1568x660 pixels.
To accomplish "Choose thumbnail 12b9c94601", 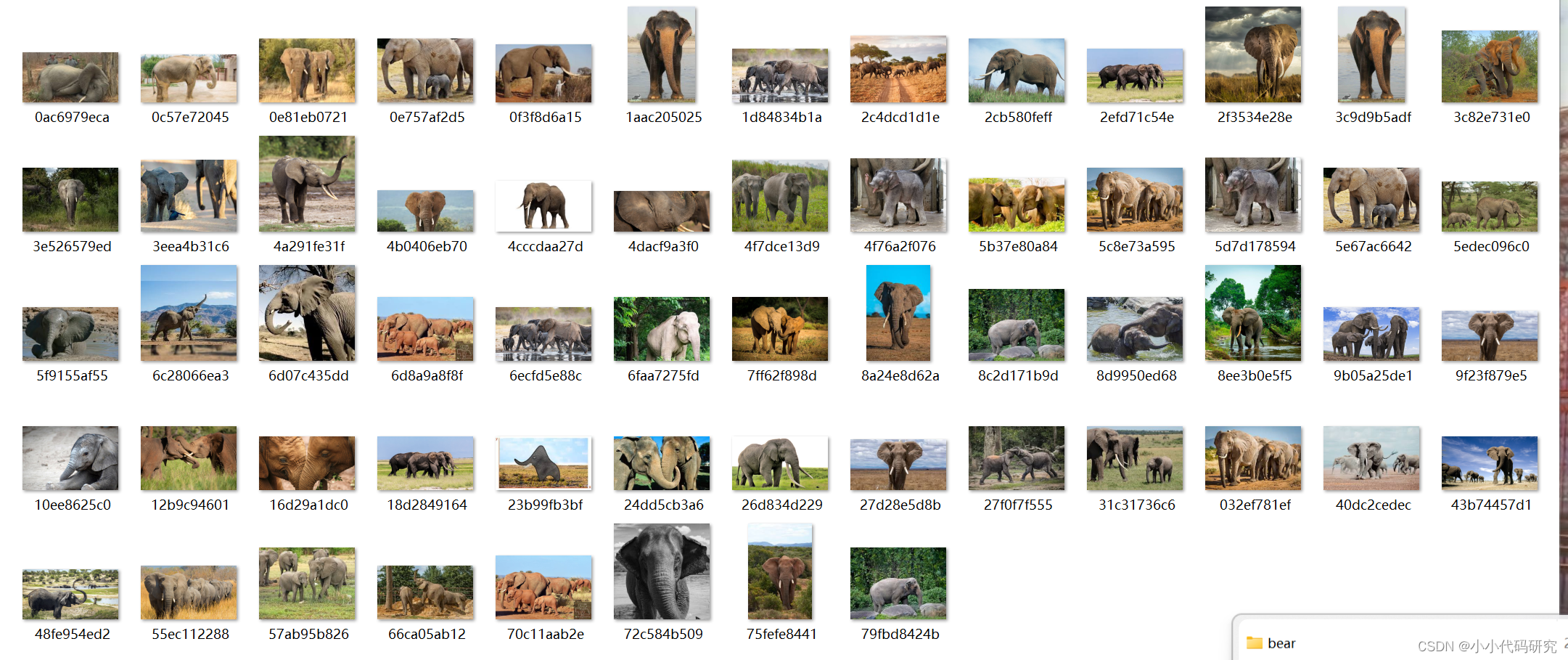I will point(189,458).
